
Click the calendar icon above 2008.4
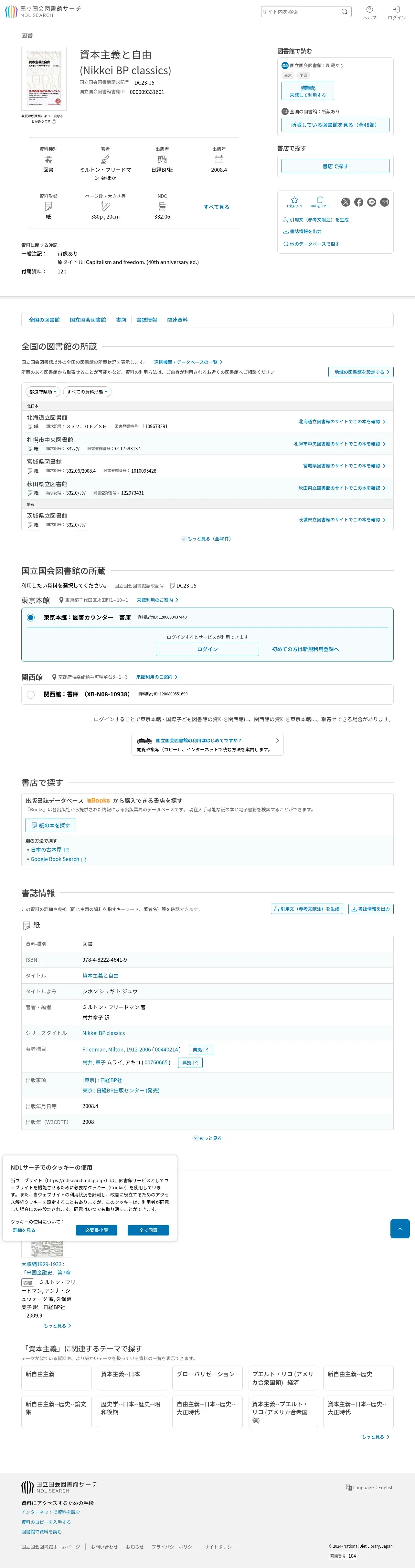(219, 159)
